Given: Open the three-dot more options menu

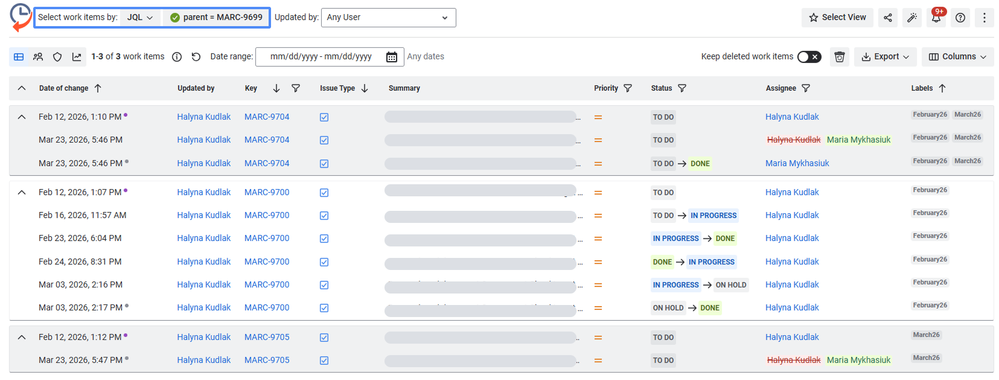Looking at the screenshot, I should pos(984,18).
